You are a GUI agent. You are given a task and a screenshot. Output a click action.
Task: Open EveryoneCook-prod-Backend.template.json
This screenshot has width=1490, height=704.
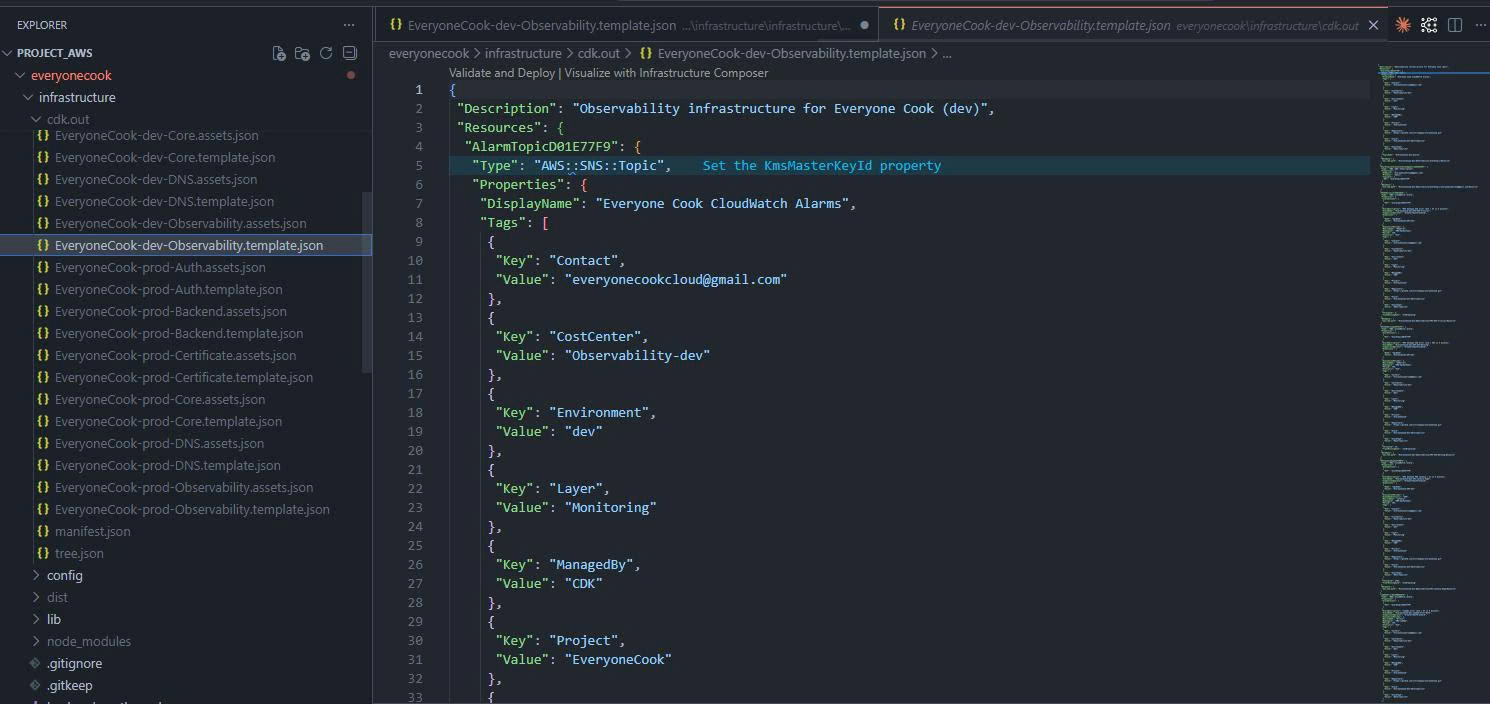point(179,333)
